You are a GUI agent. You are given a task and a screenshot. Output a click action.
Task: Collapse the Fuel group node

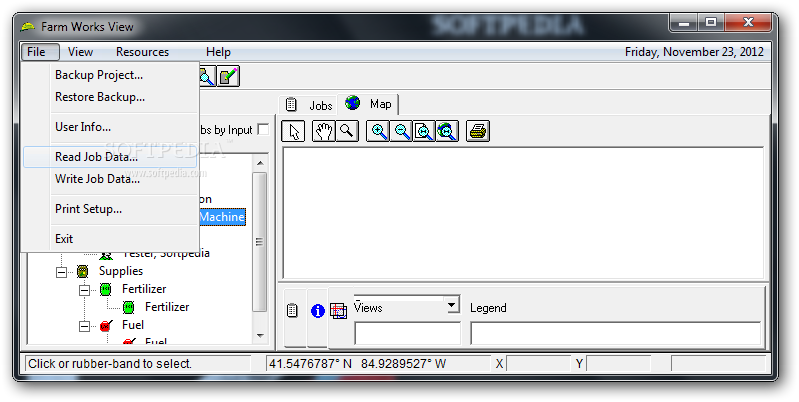tap(84, 326)
